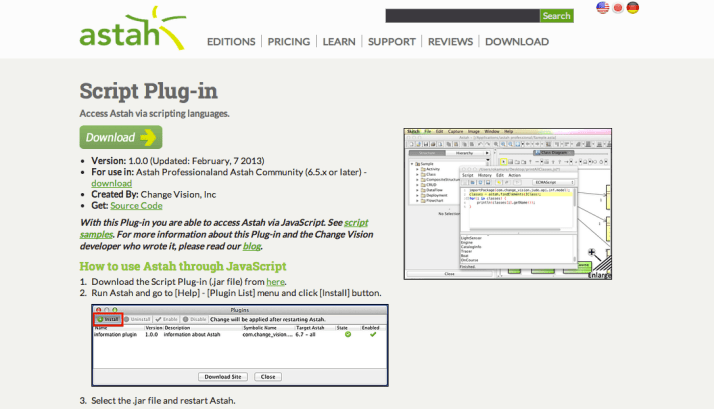Open the SUPPORT menu
Screen dimensions: 714x409
point(392,42)
